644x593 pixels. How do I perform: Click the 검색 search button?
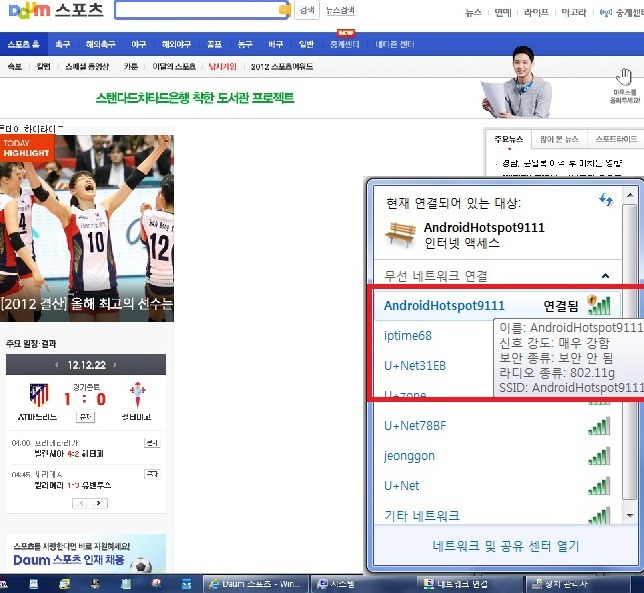[307, 10]
